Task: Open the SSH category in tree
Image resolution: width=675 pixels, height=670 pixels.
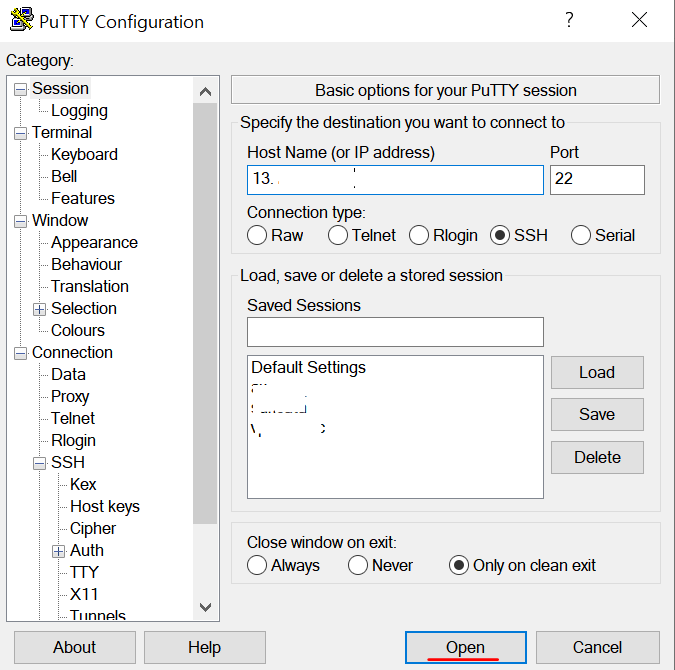Action: (68, 462)
